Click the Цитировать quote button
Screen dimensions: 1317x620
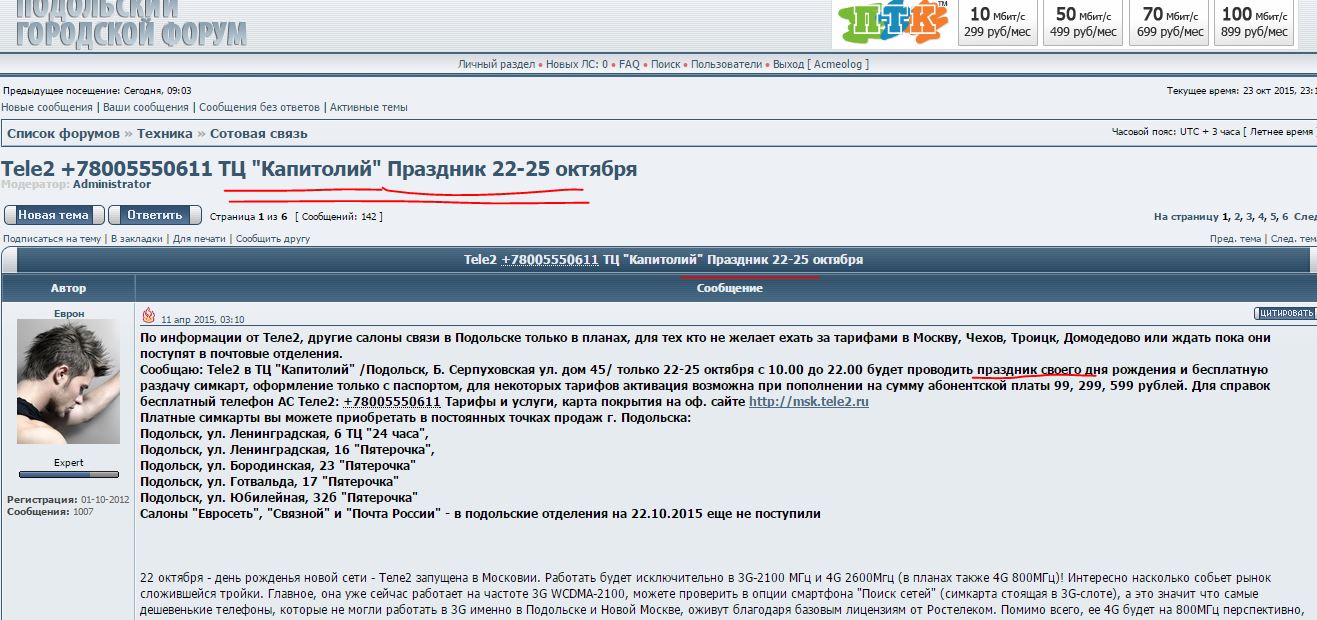tap(1285, 313)
